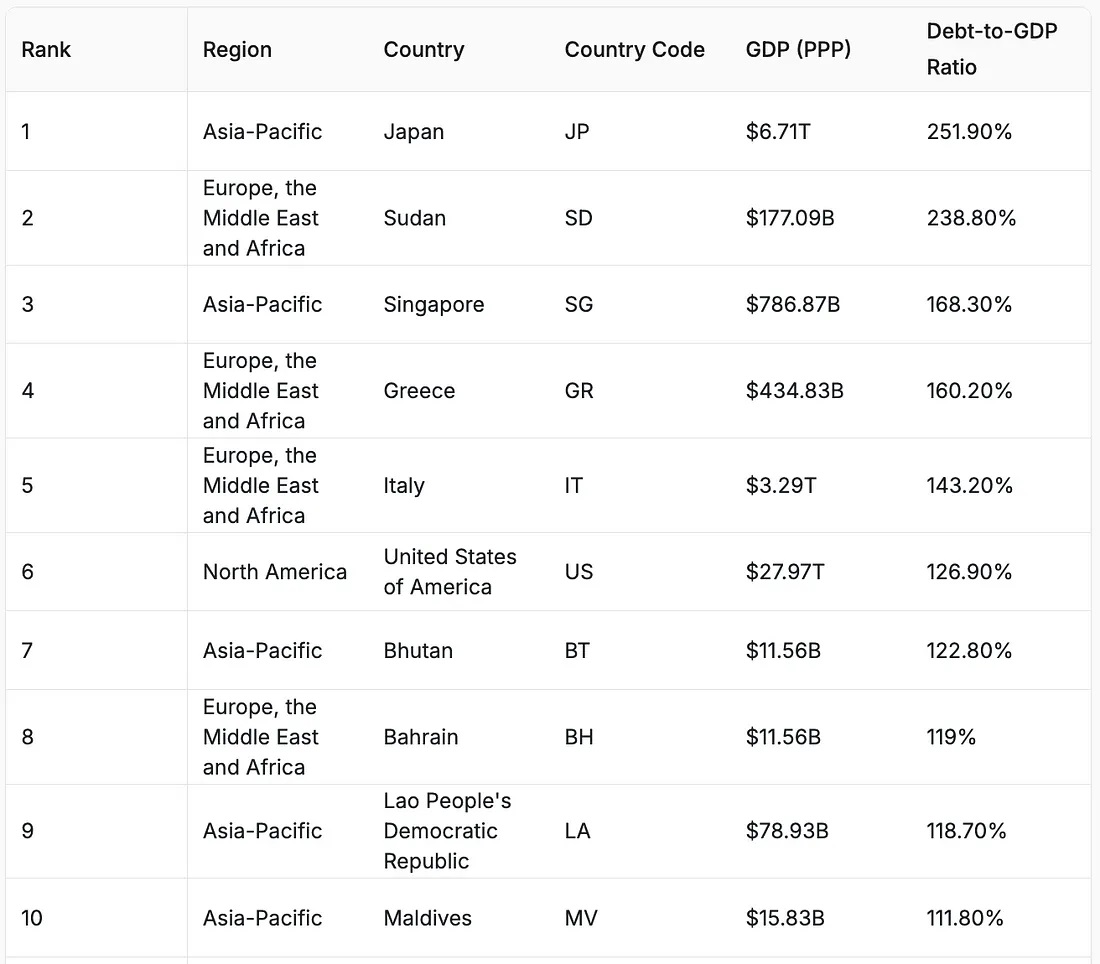
Task: Click the US GDP value $27.97T
Action: [x=785, y=572]
